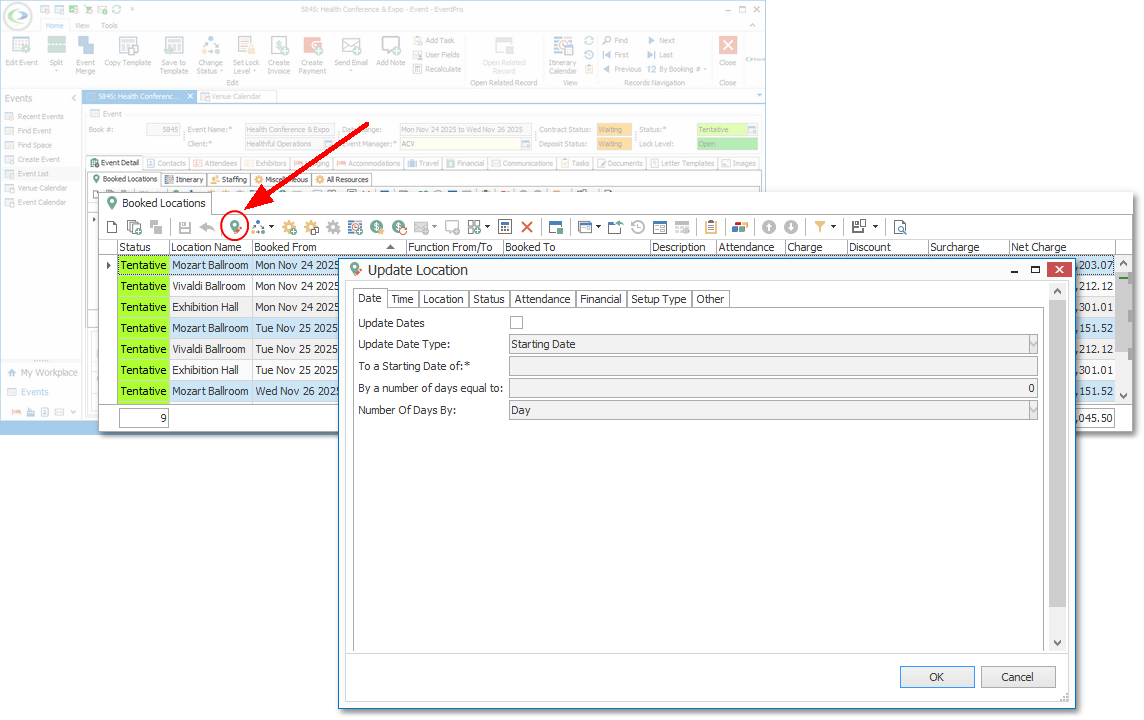1144x720 pixels.
Task: Open Change Status dropdown in the ribbon
Action: 210,55
